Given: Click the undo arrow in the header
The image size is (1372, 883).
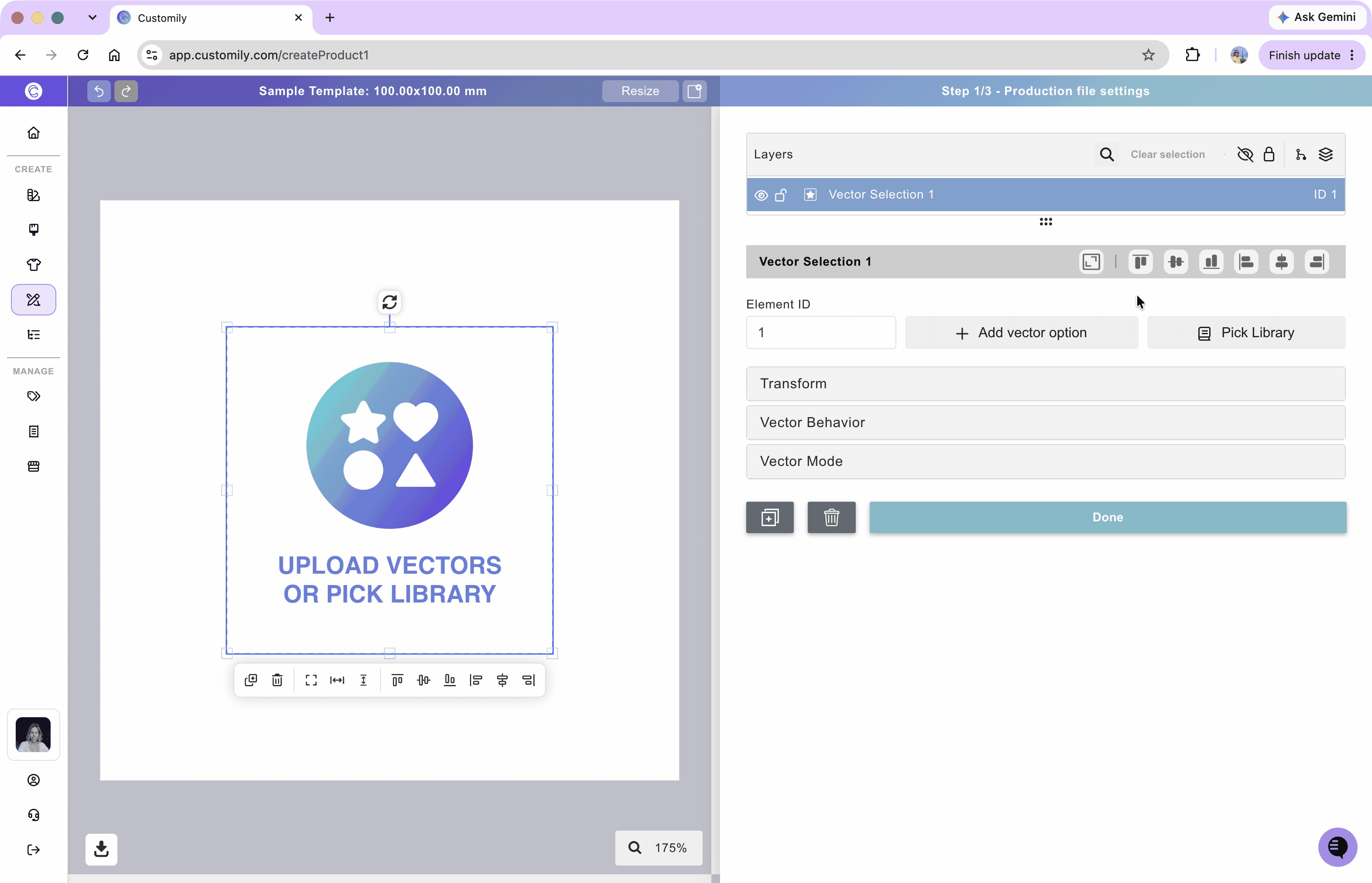Looking at the screenshot, I should tap(99, 91).
